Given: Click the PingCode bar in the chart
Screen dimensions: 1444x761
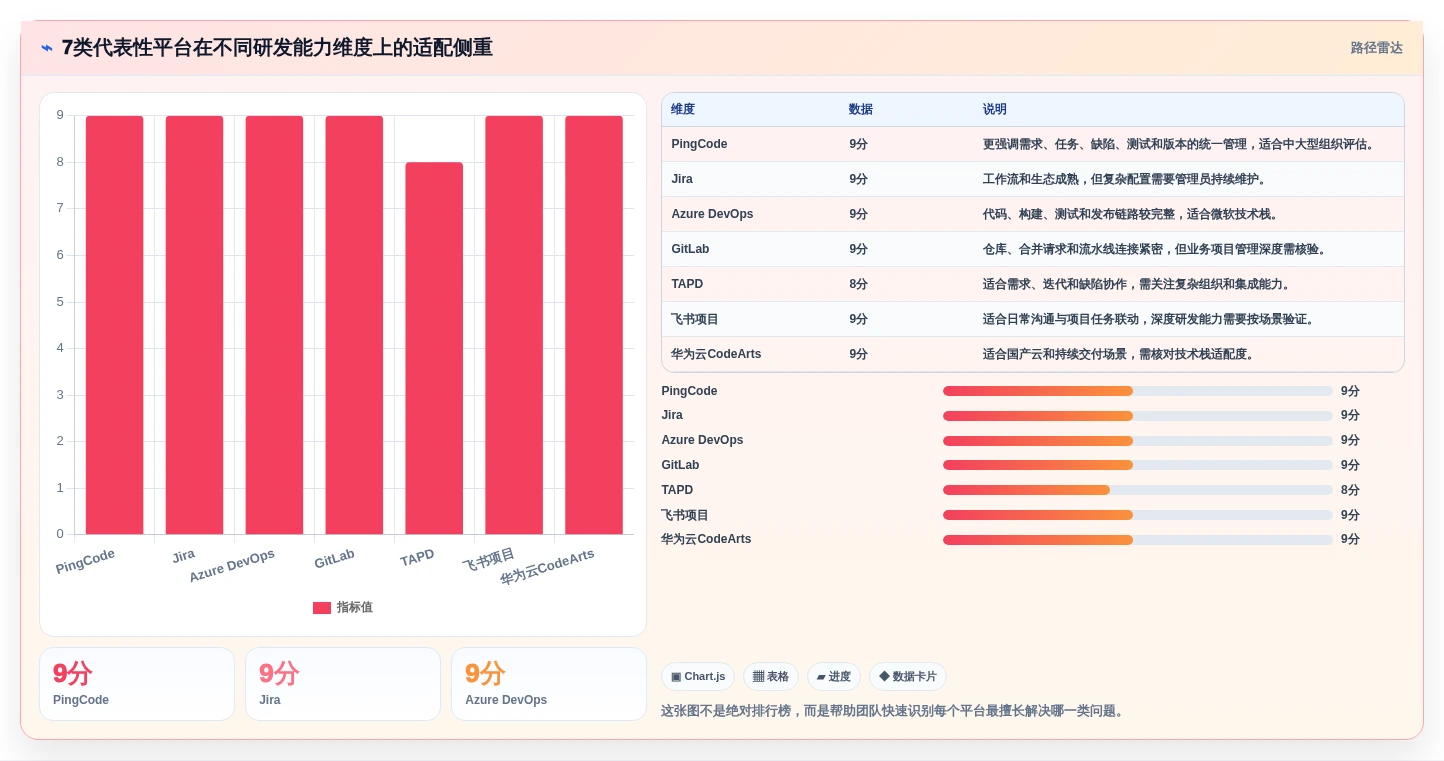Looking at the screenshot, I should click(x=114, y=325).
